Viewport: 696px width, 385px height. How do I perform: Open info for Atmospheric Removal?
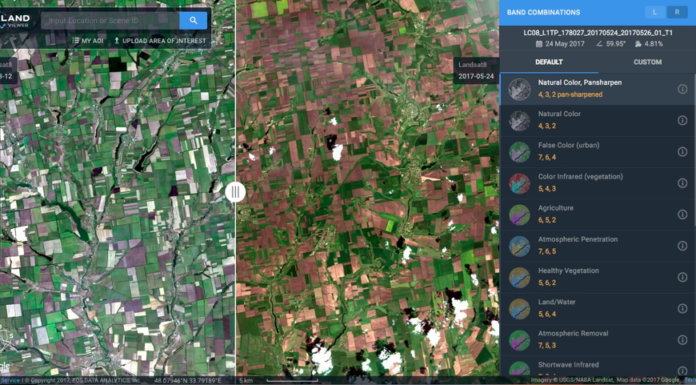(x=682, y=340)
